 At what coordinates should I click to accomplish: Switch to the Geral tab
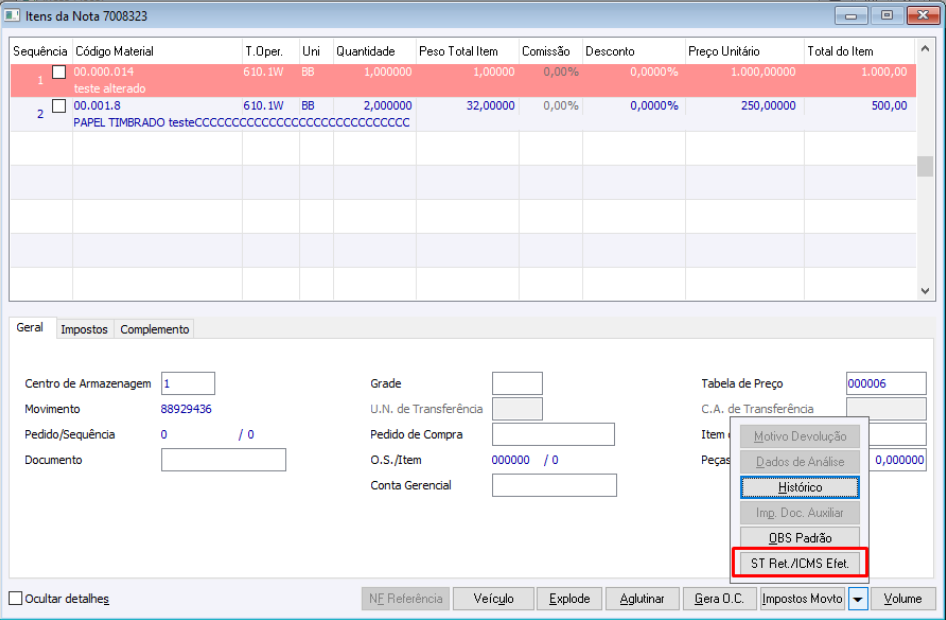coord(30,327)
